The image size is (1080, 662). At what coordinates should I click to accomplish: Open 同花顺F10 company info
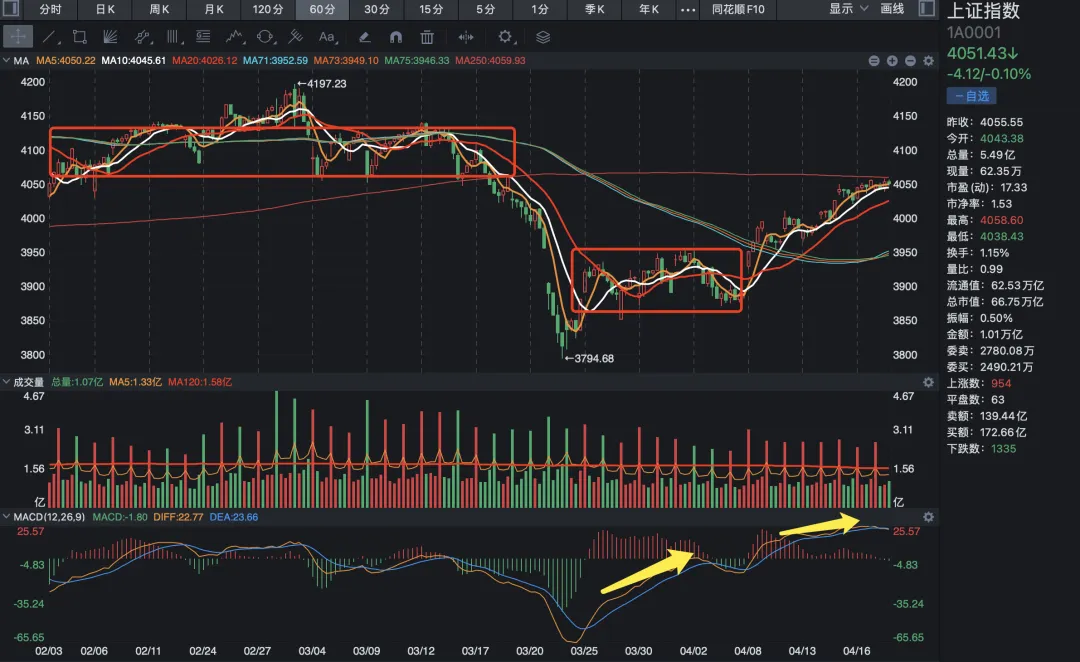(738, 9)
